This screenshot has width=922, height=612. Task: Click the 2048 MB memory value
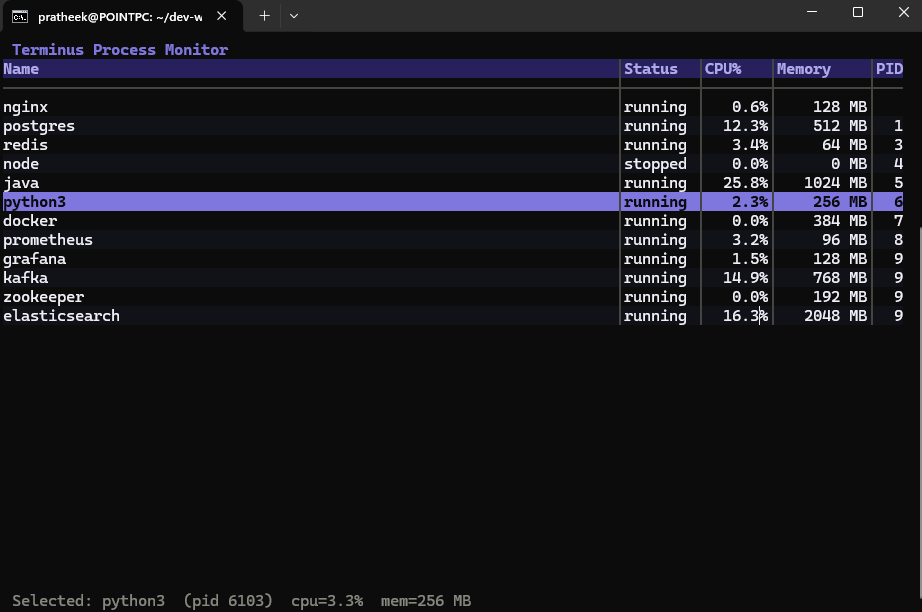pos(836,316)
